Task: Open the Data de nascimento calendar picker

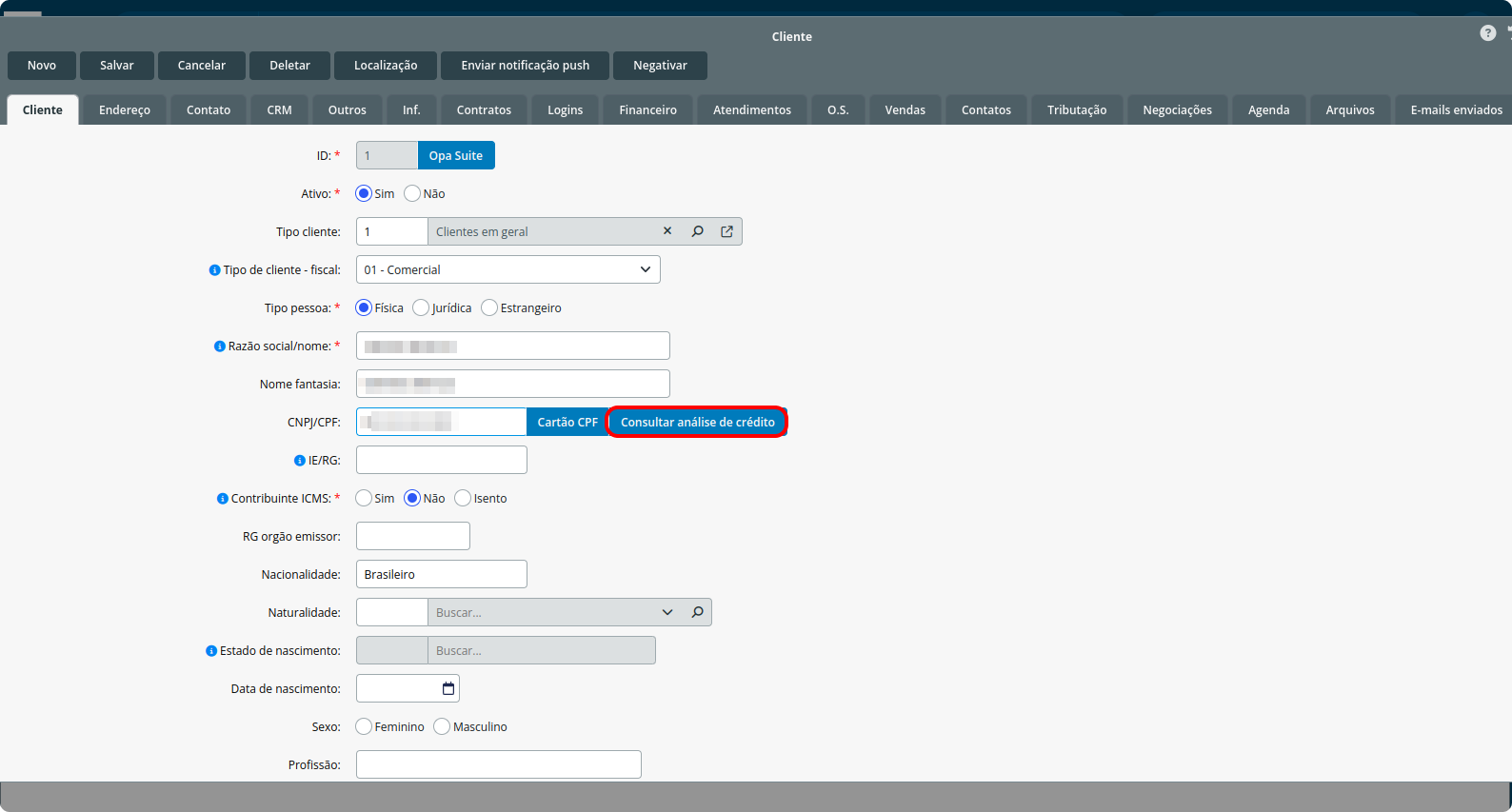Action: [x=448, y=688]
